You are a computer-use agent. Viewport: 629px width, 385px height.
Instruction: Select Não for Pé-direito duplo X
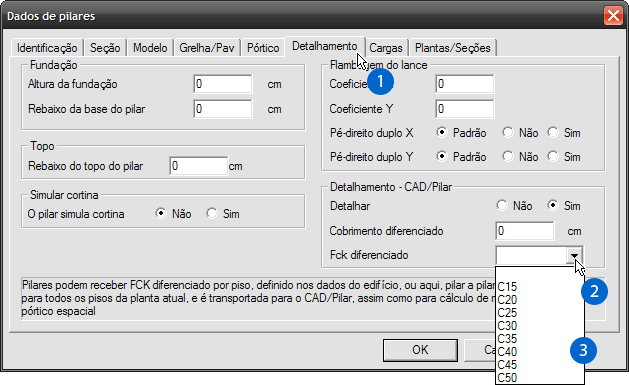(508, 132)
